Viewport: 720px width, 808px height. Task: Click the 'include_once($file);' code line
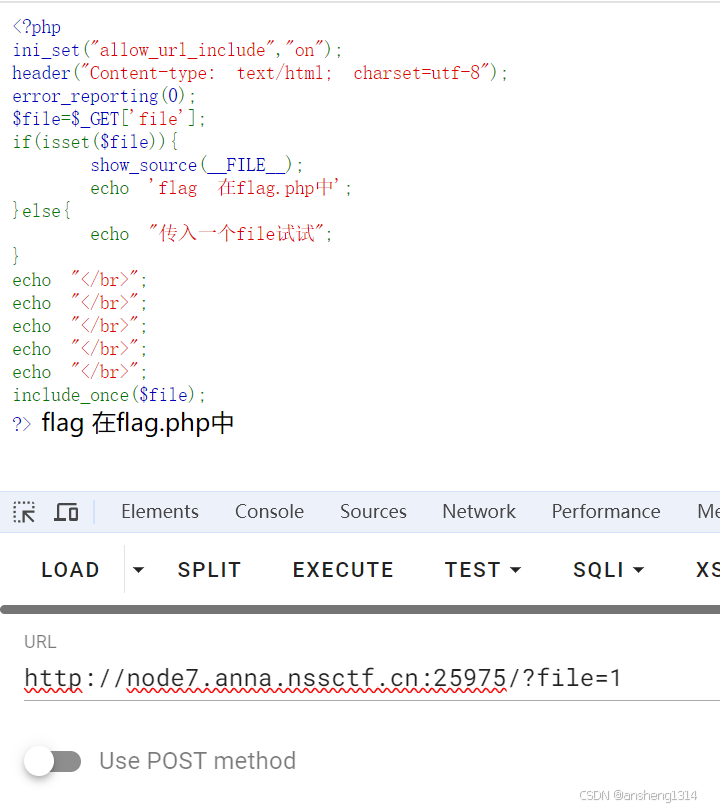click(x=109, y=395)
